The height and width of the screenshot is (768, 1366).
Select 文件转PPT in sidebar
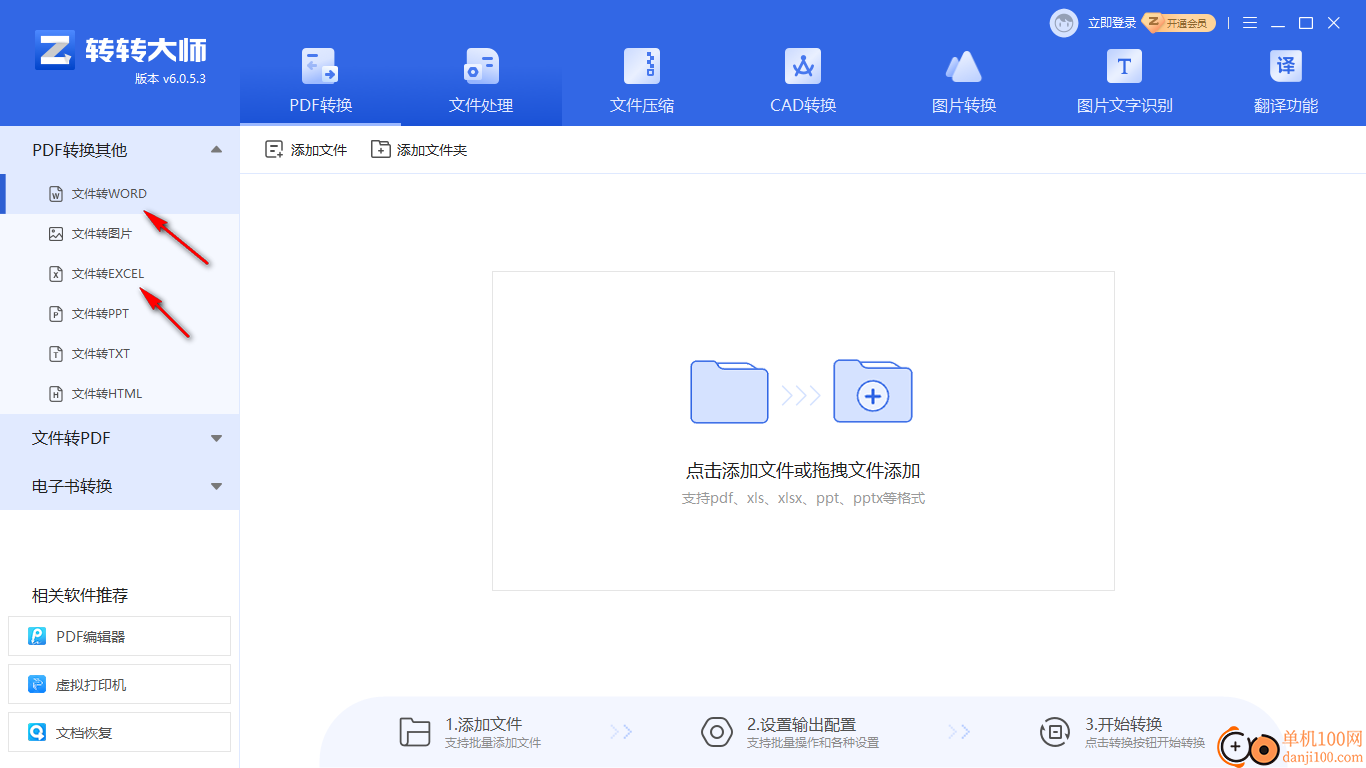[120, 314]
